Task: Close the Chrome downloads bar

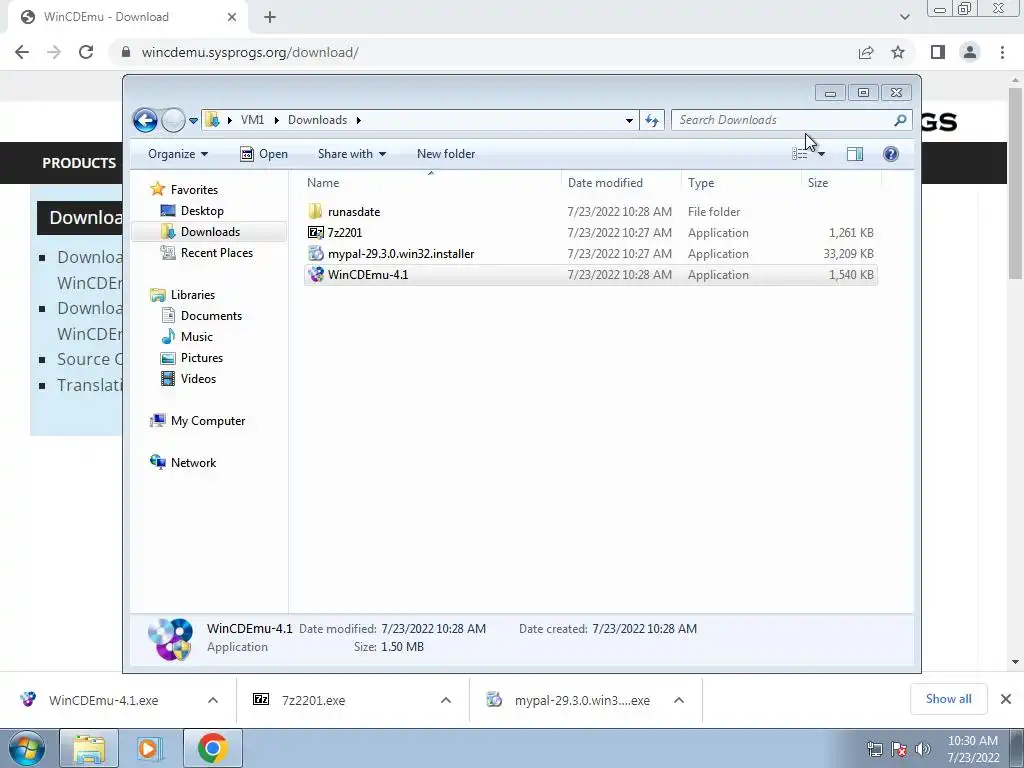Action: [x=1006, y=699]
